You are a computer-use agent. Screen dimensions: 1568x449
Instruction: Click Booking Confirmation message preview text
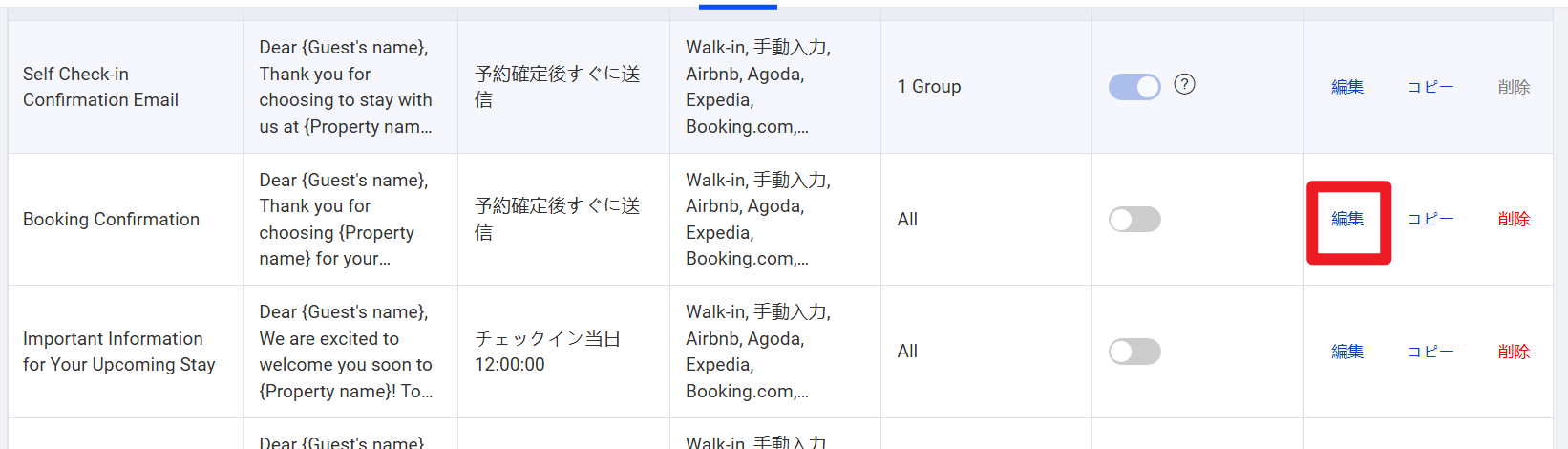click(343, 220)
